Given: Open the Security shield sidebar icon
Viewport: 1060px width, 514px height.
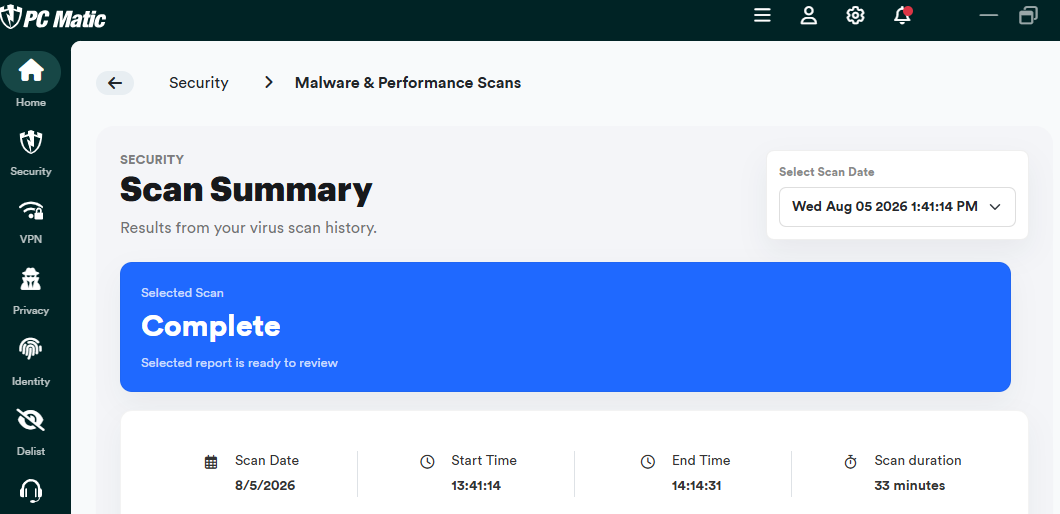Looking at the screenshot, I should (x=31, y=142).
